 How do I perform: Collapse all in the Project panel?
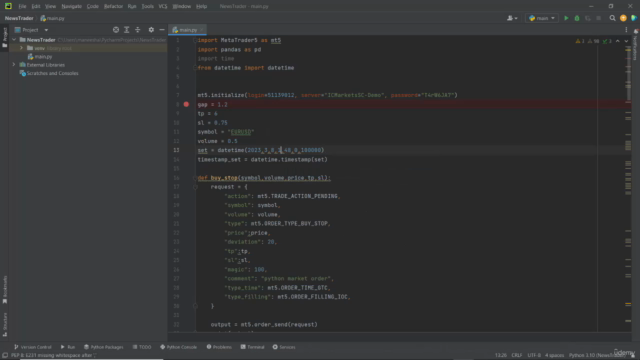tap(138, 30)
